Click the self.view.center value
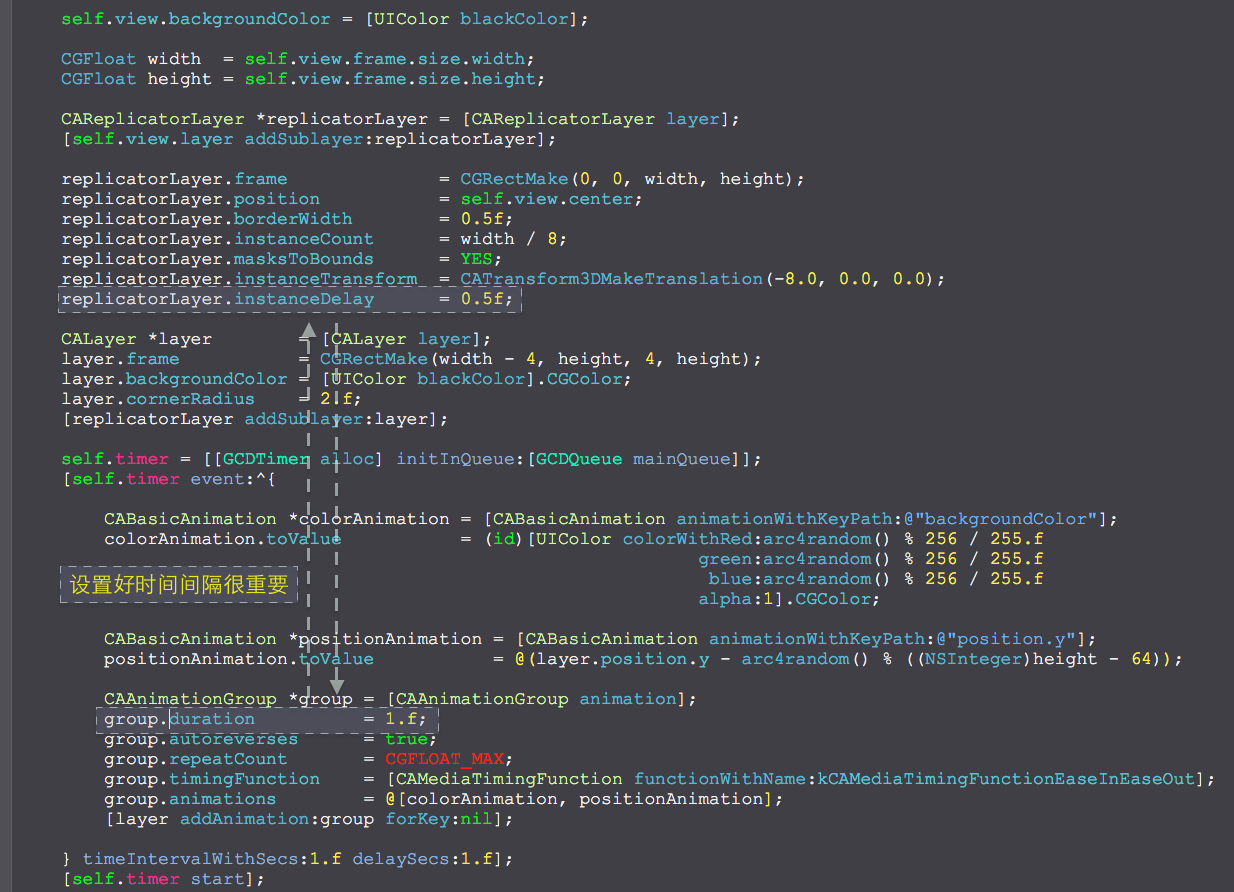The image size is (1234, 892). click(547, 199)
